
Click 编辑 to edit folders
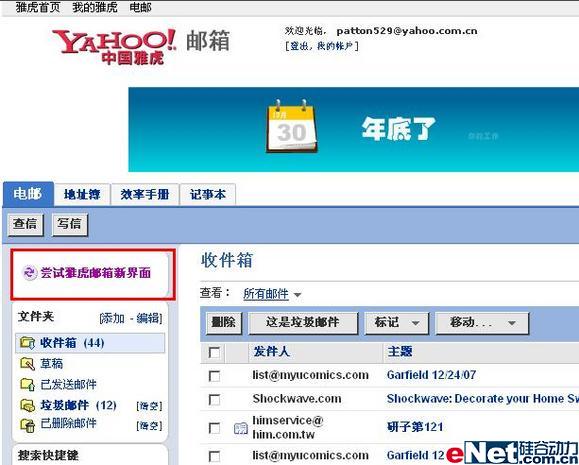point(147,318)
